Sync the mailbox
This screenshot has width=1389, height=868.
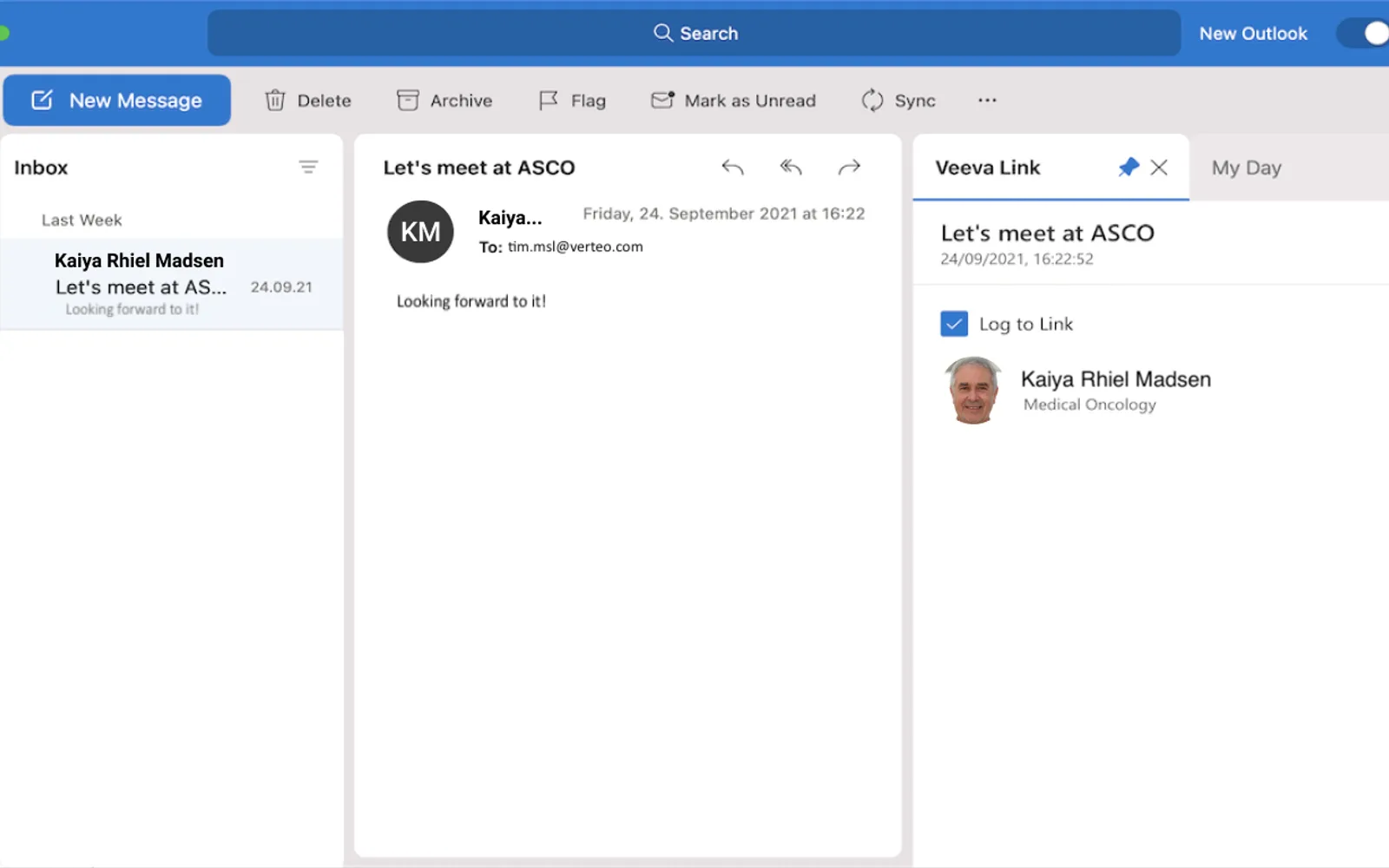[x=899, y=101]
